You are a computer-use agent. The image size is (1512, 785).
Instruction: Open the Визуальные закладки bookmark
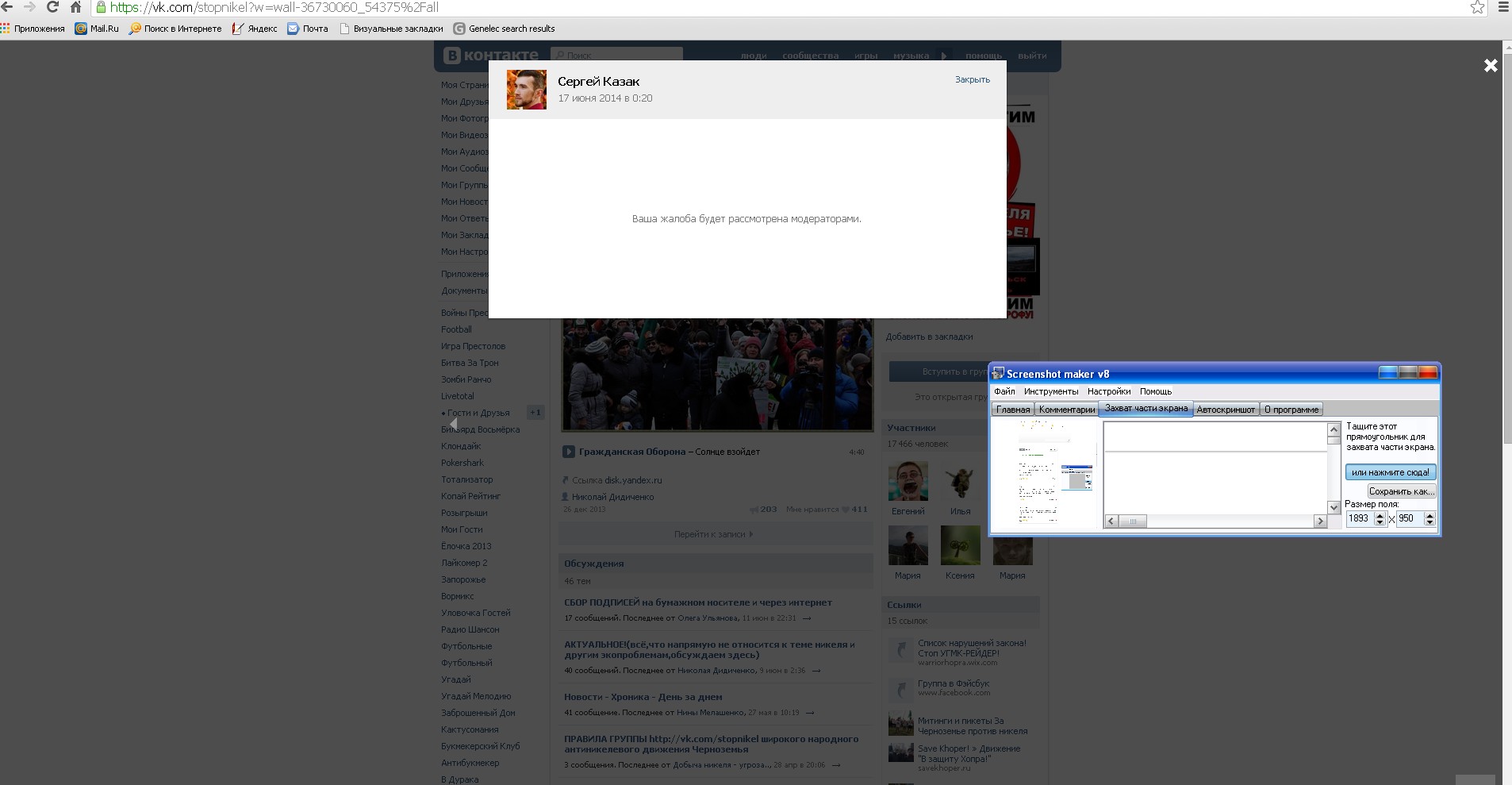391,29
